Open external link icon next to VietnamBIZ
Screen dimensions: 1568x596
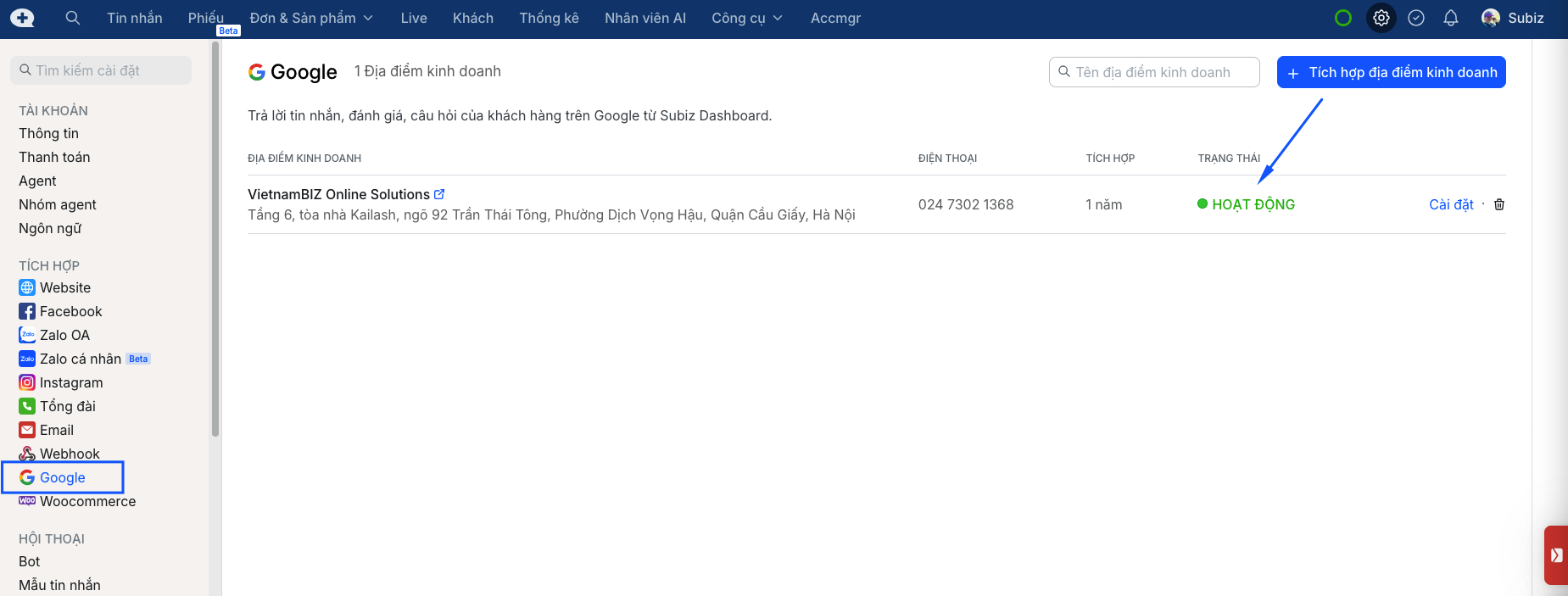coord(439,194)
